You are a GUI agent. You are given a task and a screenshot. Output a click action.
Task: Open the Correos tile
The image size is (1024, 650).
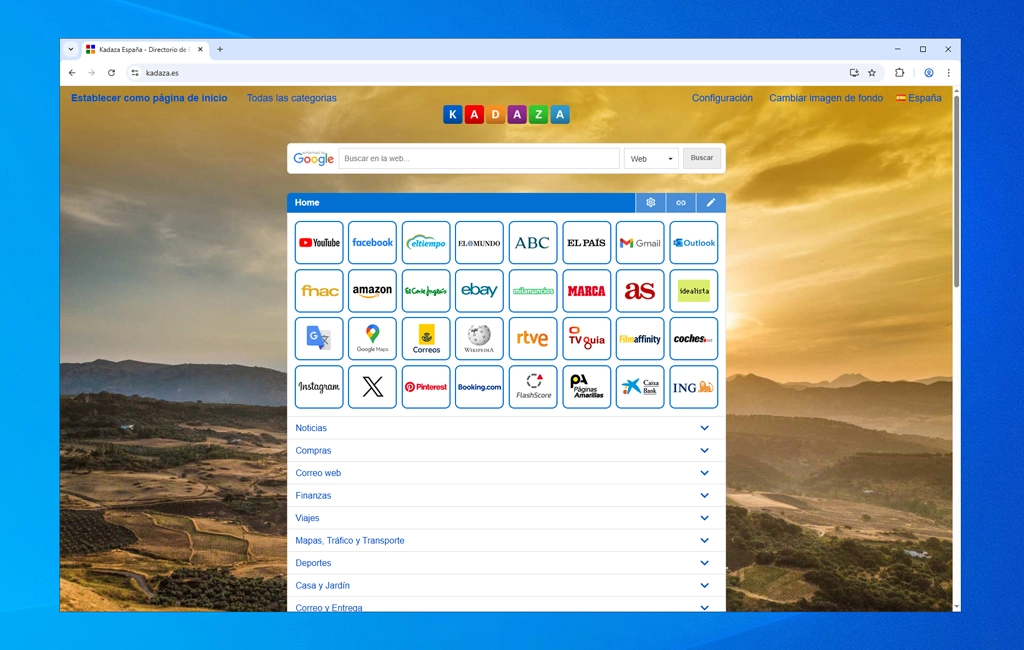pyautogui.click(x=426, y=338)
